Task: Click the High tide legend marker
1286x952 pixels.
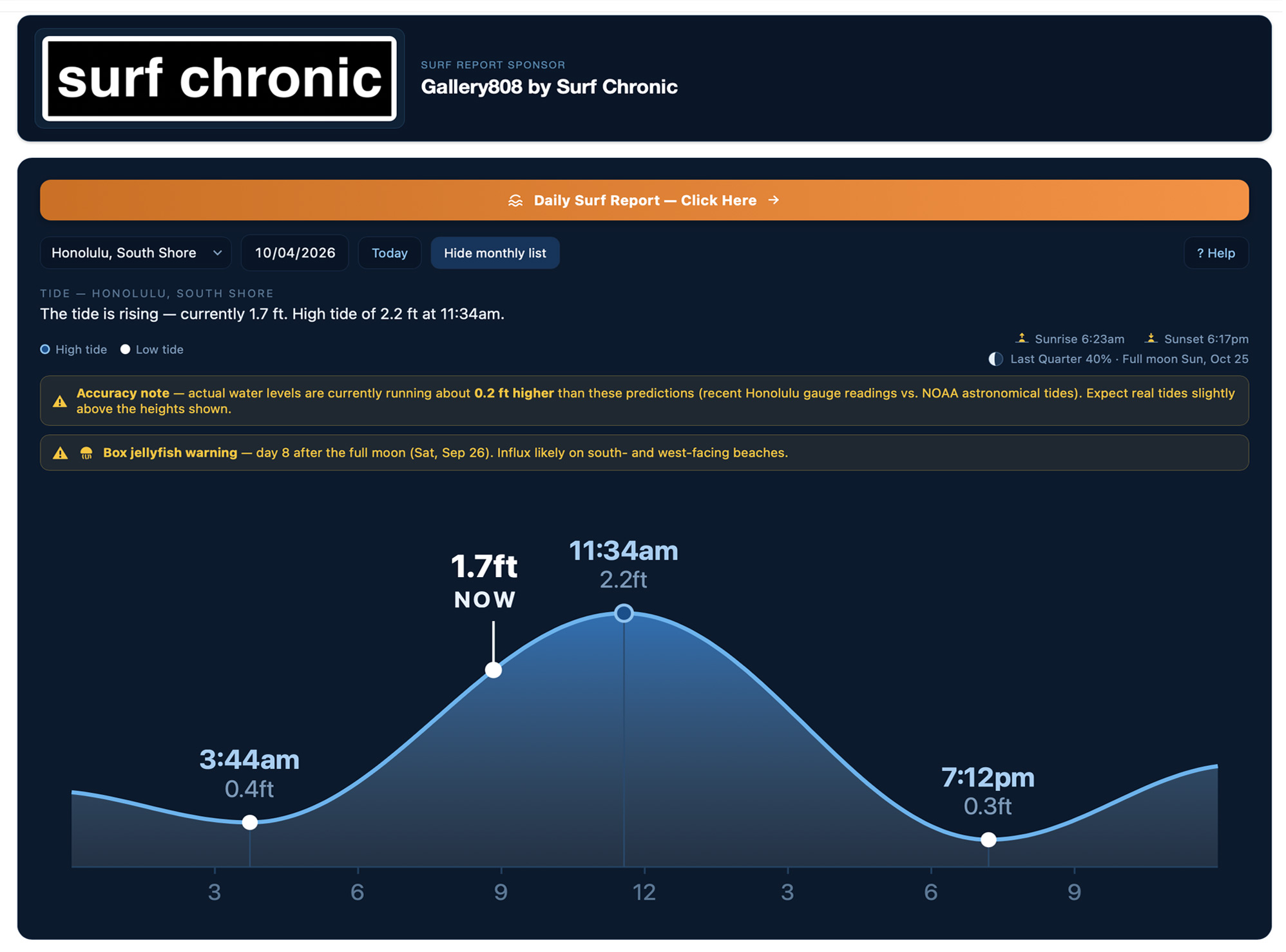Action: 45,349
